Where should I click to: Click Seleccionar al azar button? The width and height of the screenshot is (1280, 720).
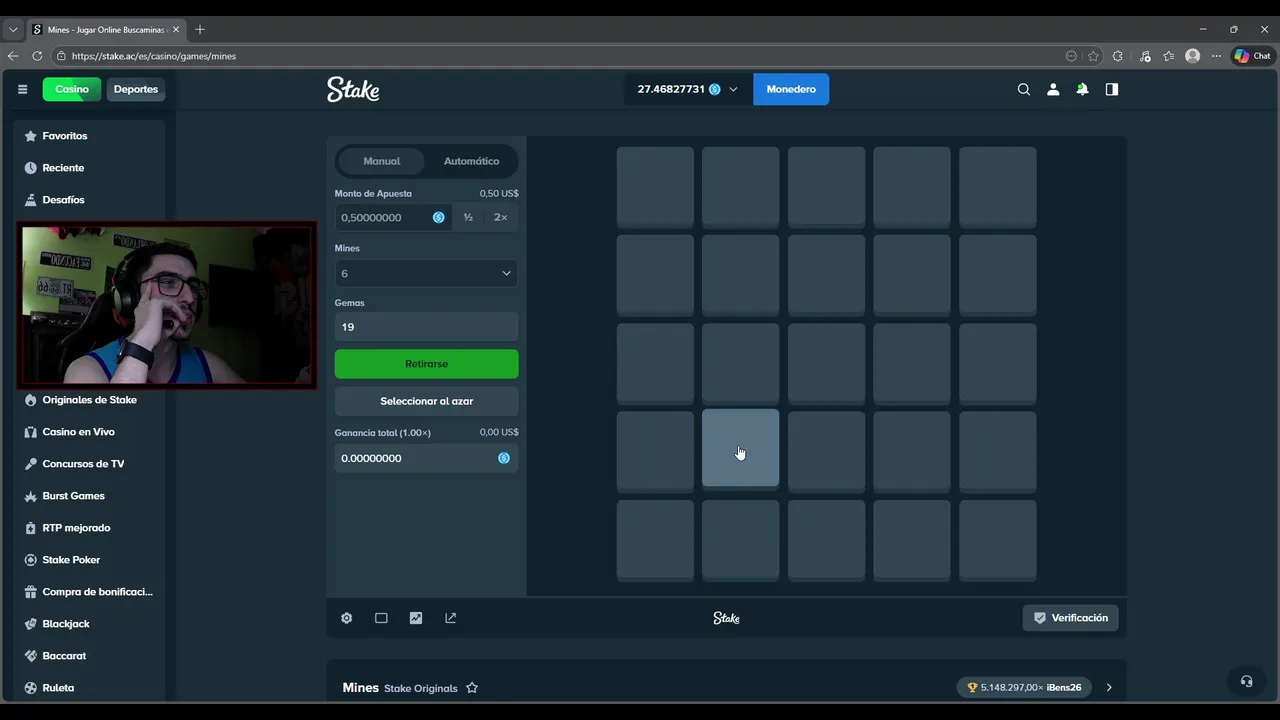[426, 401]
